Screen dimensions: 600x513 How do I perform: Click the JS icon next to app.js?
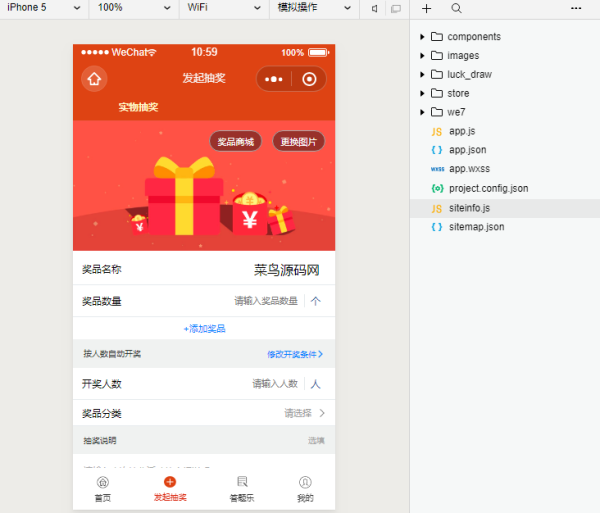(x=437, y=132)
